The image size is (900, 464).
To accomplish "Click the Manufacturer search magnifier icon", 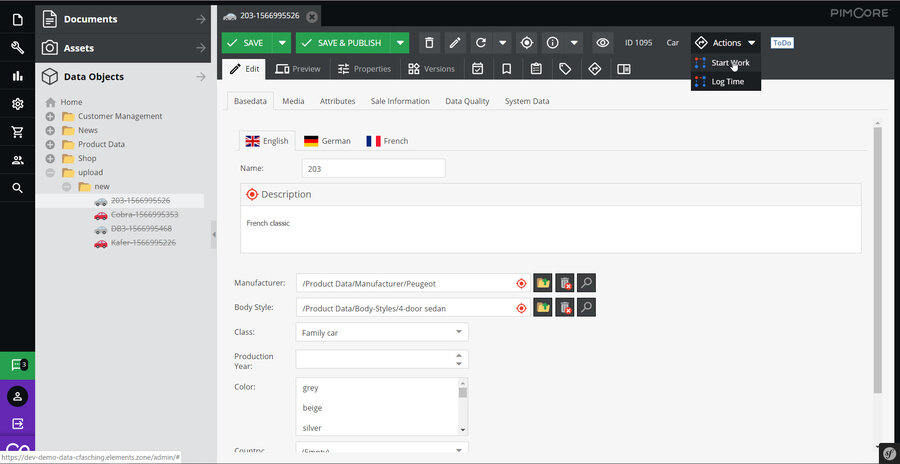I will (x=587, y=283).
